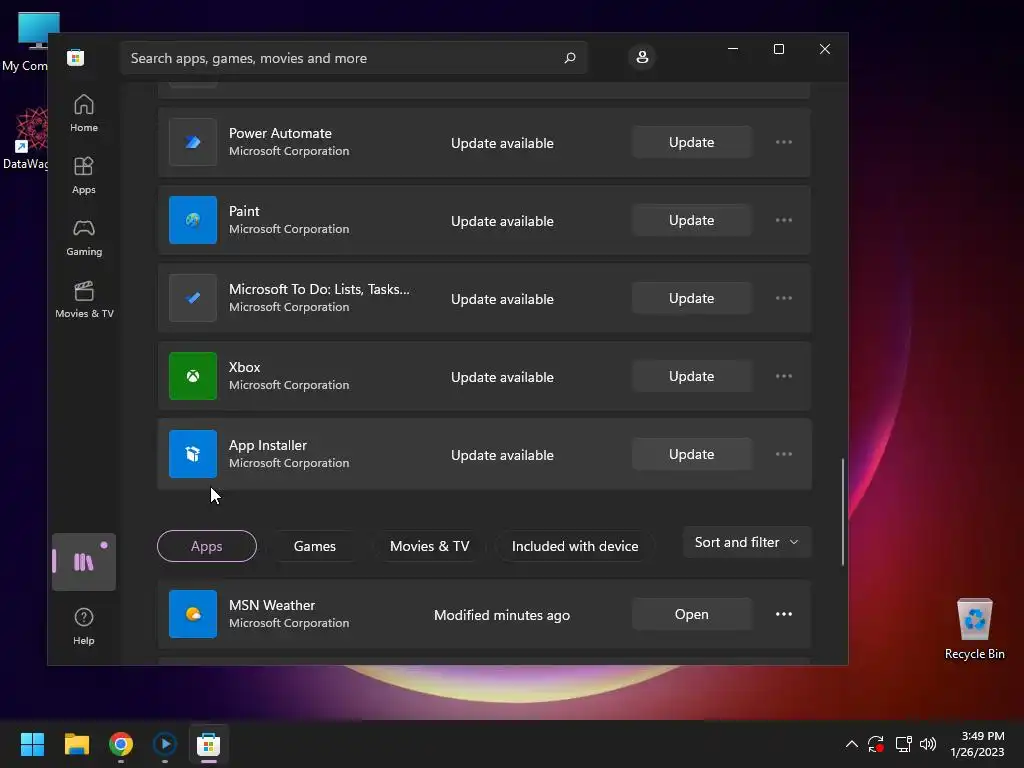
Task: Open the Library icon in the sidebar
Action: point(84,562)
